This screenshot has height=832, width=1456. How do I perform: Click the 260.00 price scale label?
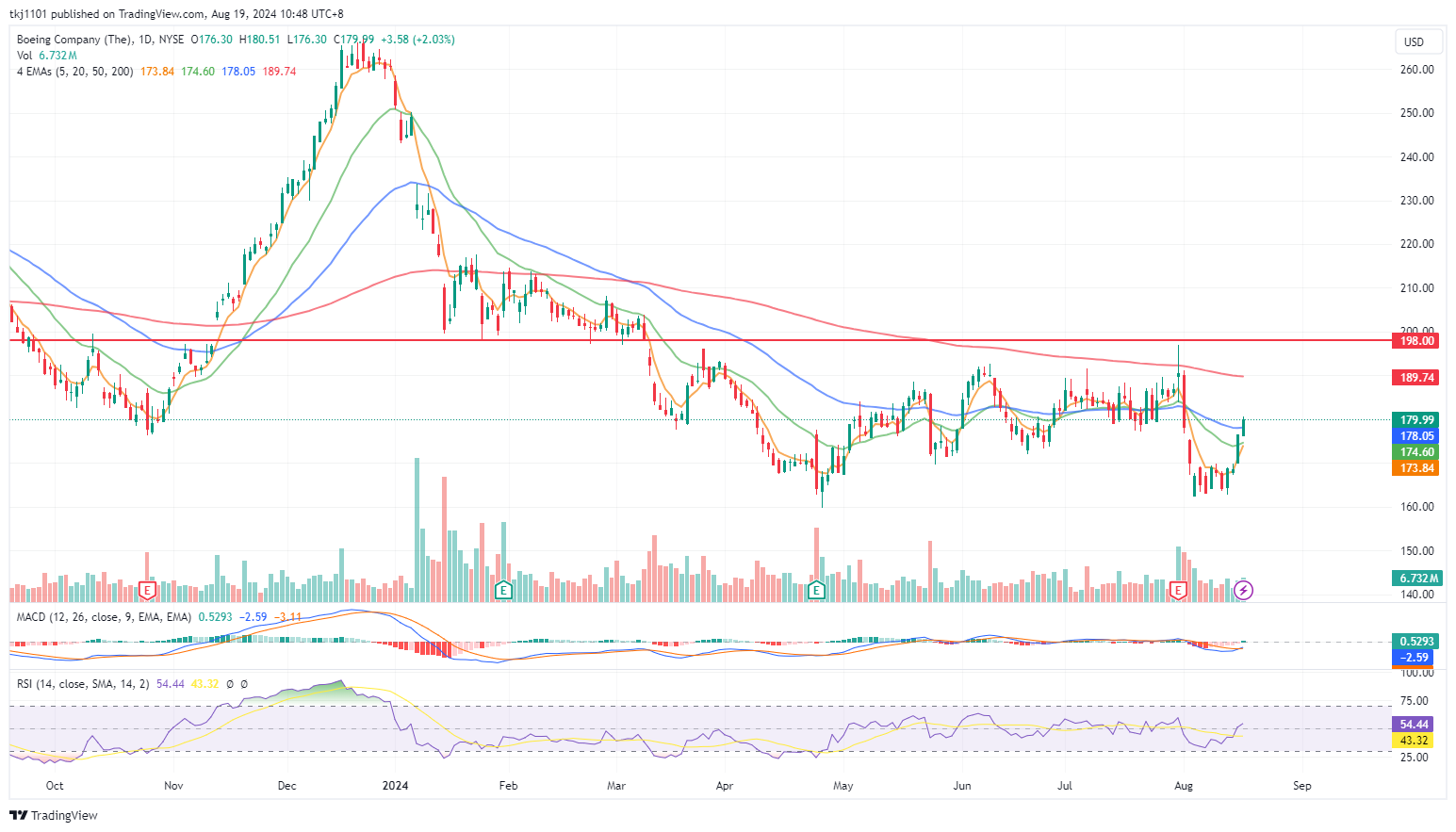tap(1417, 70)
